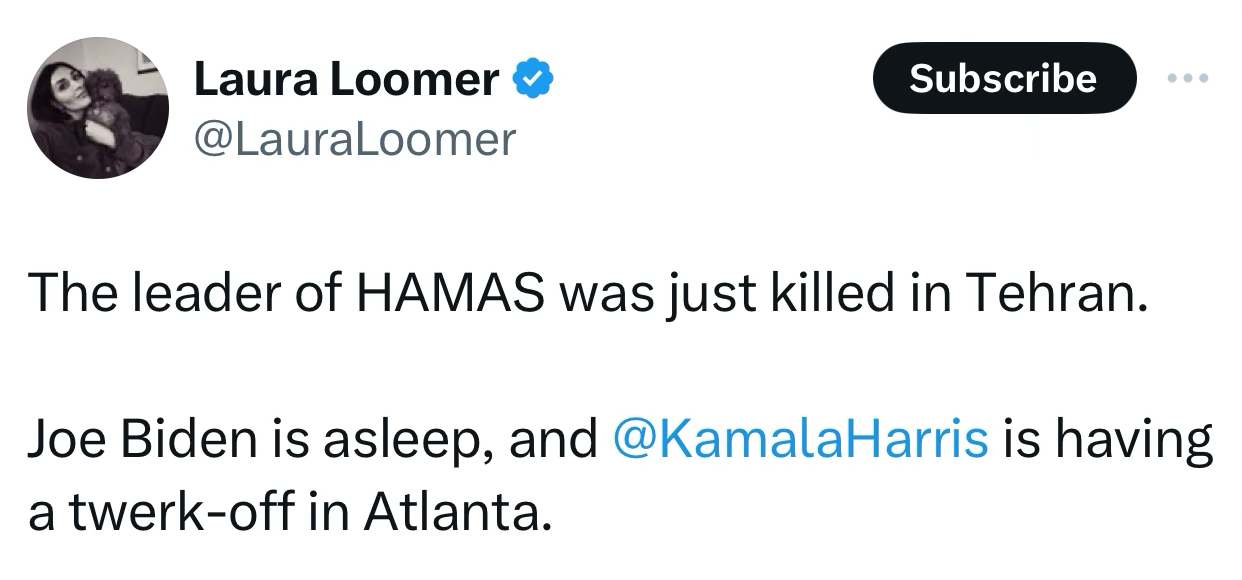1242x580 pixels.
Task: Click the name Joe Biden in the tweet
Action: coord(135,439)
